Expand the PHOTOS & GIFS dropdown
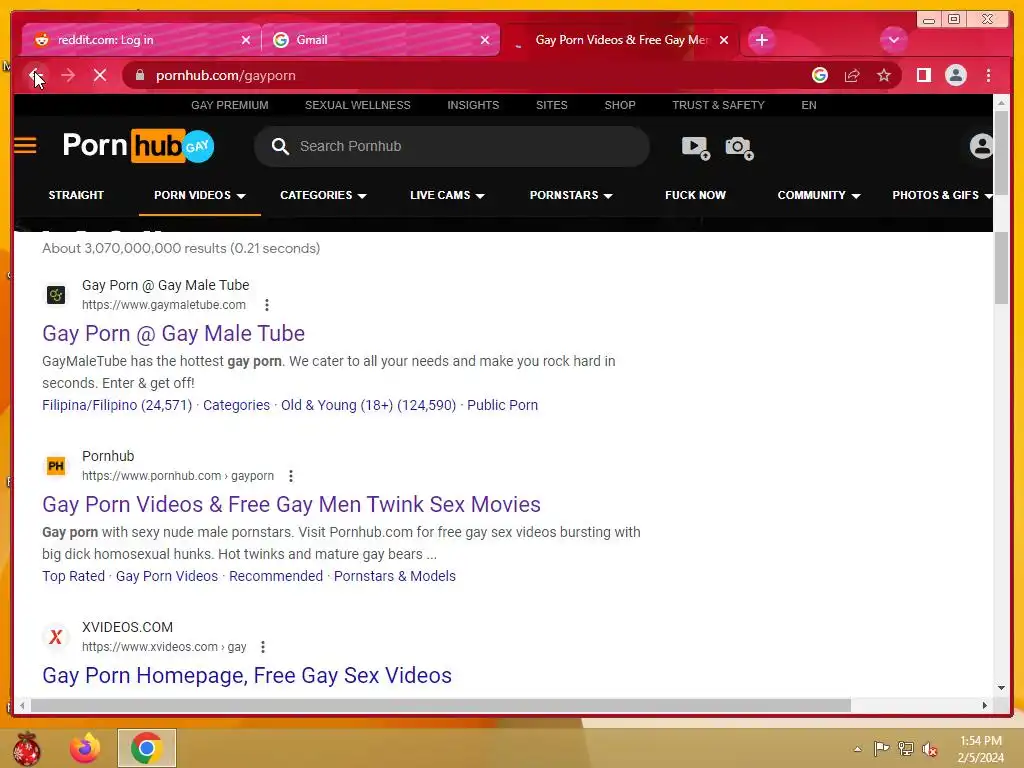 coord(942,195)
